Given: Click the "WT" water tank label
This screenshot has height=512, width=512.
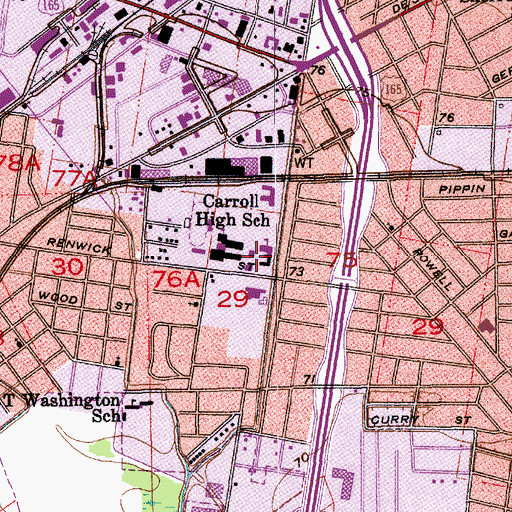Looking at the screenshot, I should click(x=304, y=163).
